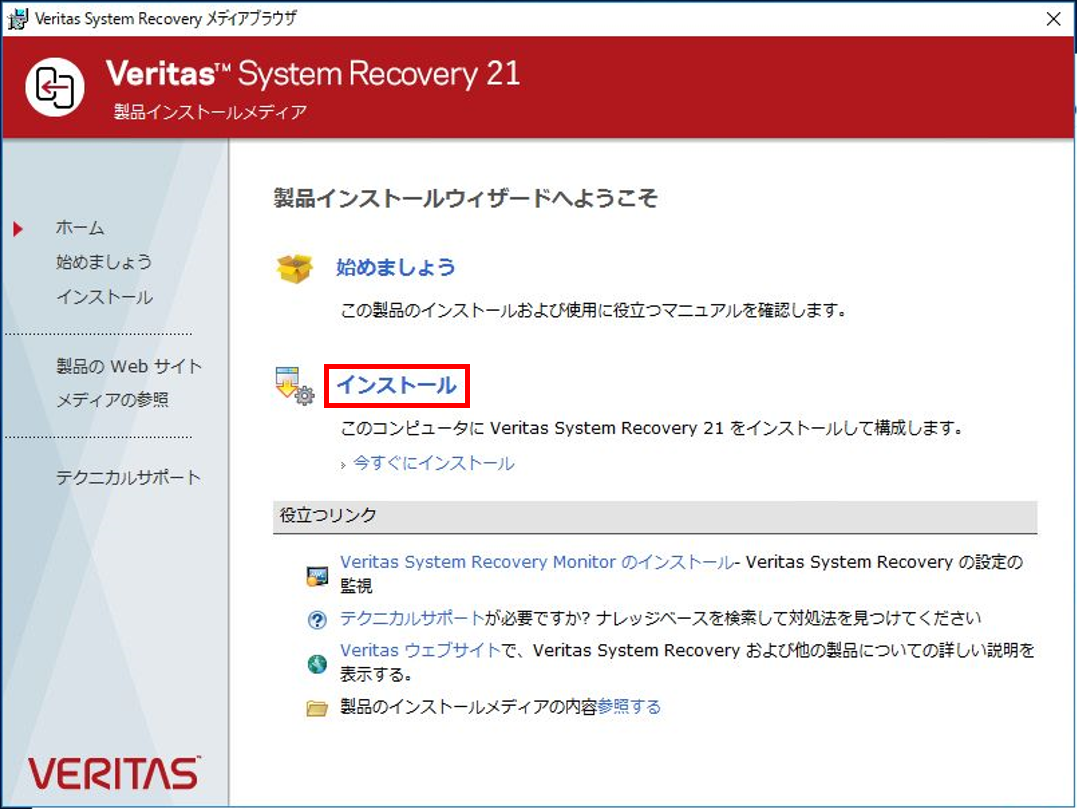Image resolution: width=1077 pixels, height=809 pixels.
Task: Click the 始めましょう heading link
Action: click(396, 267)
